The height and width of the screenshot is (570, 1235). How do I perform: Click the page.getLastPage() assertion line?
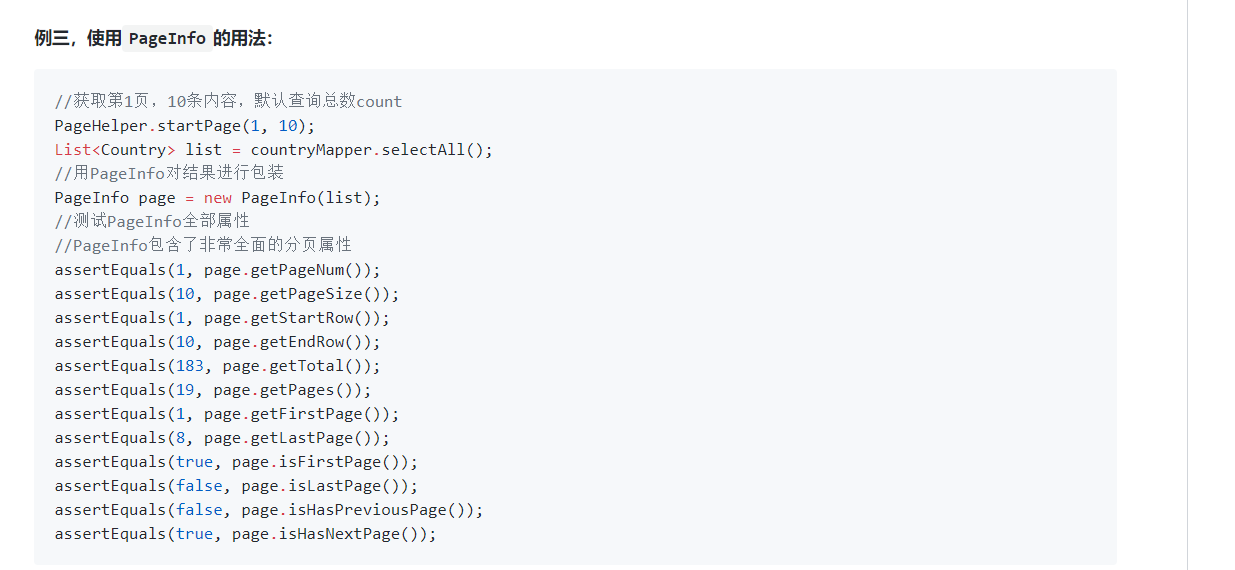pos(222,438)
